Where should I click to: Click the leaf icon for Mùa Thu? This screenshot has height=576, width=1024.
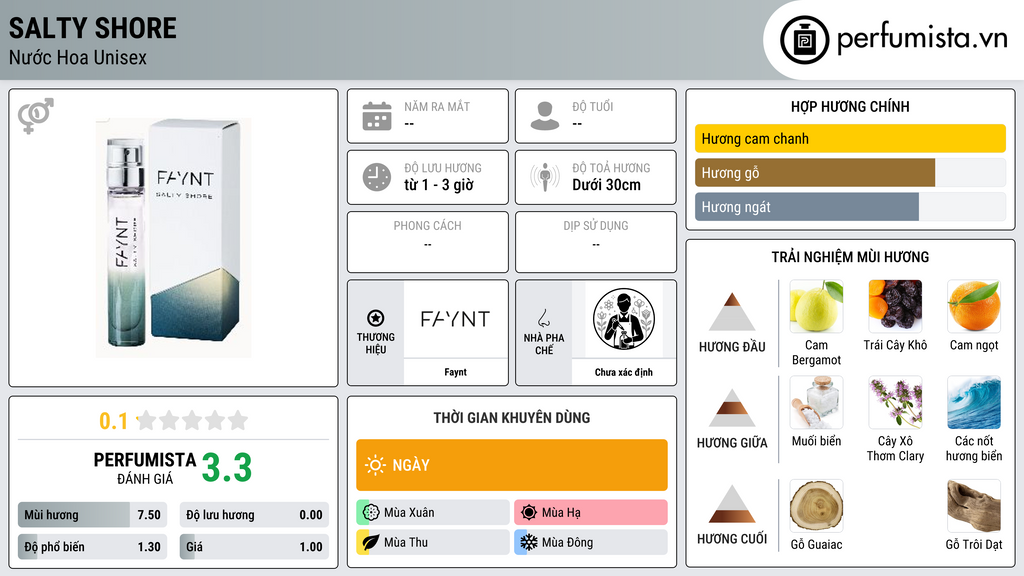click(371, 543)
